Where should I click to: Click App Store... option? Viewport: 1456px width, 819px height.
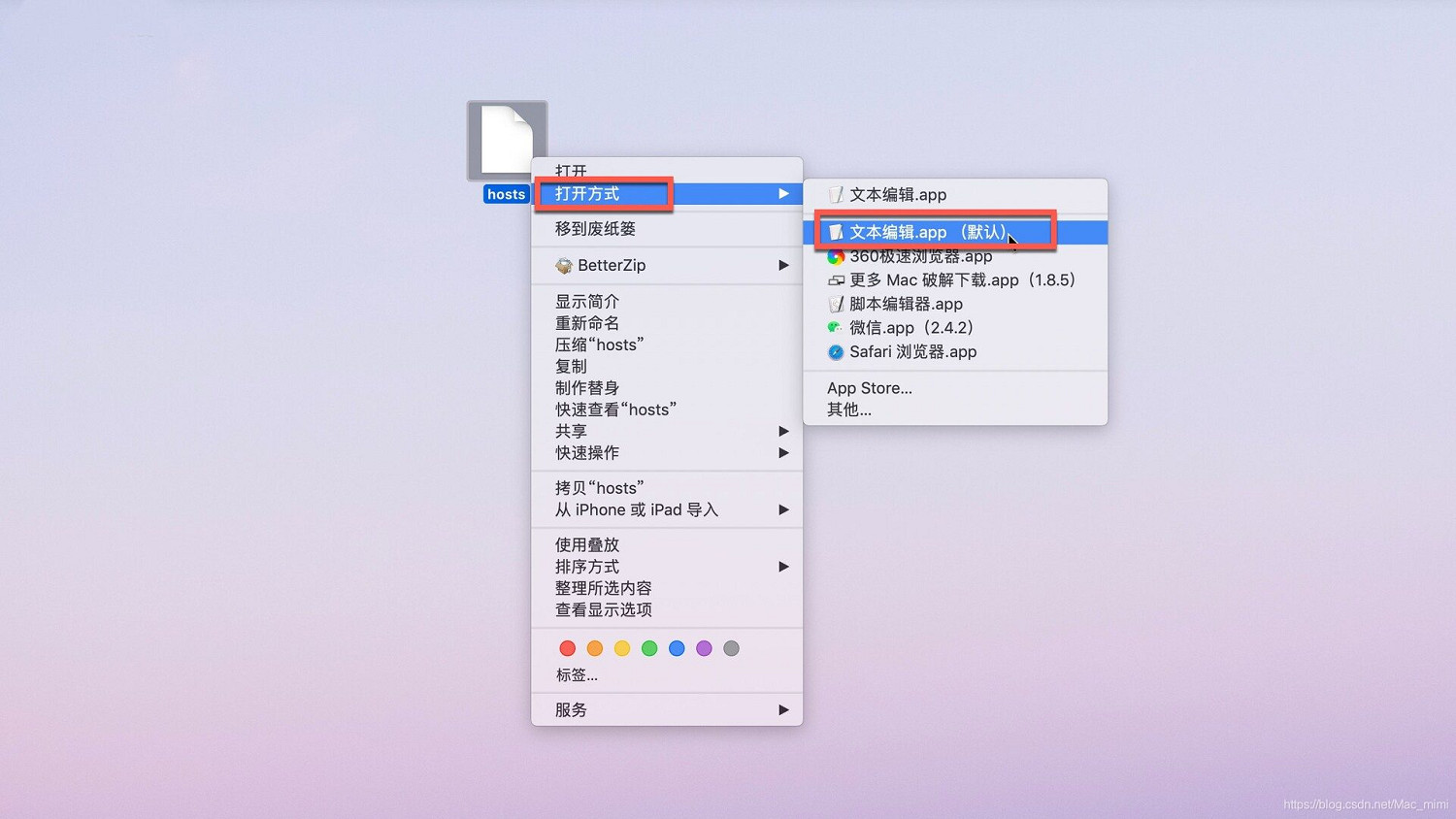point(870,388)
